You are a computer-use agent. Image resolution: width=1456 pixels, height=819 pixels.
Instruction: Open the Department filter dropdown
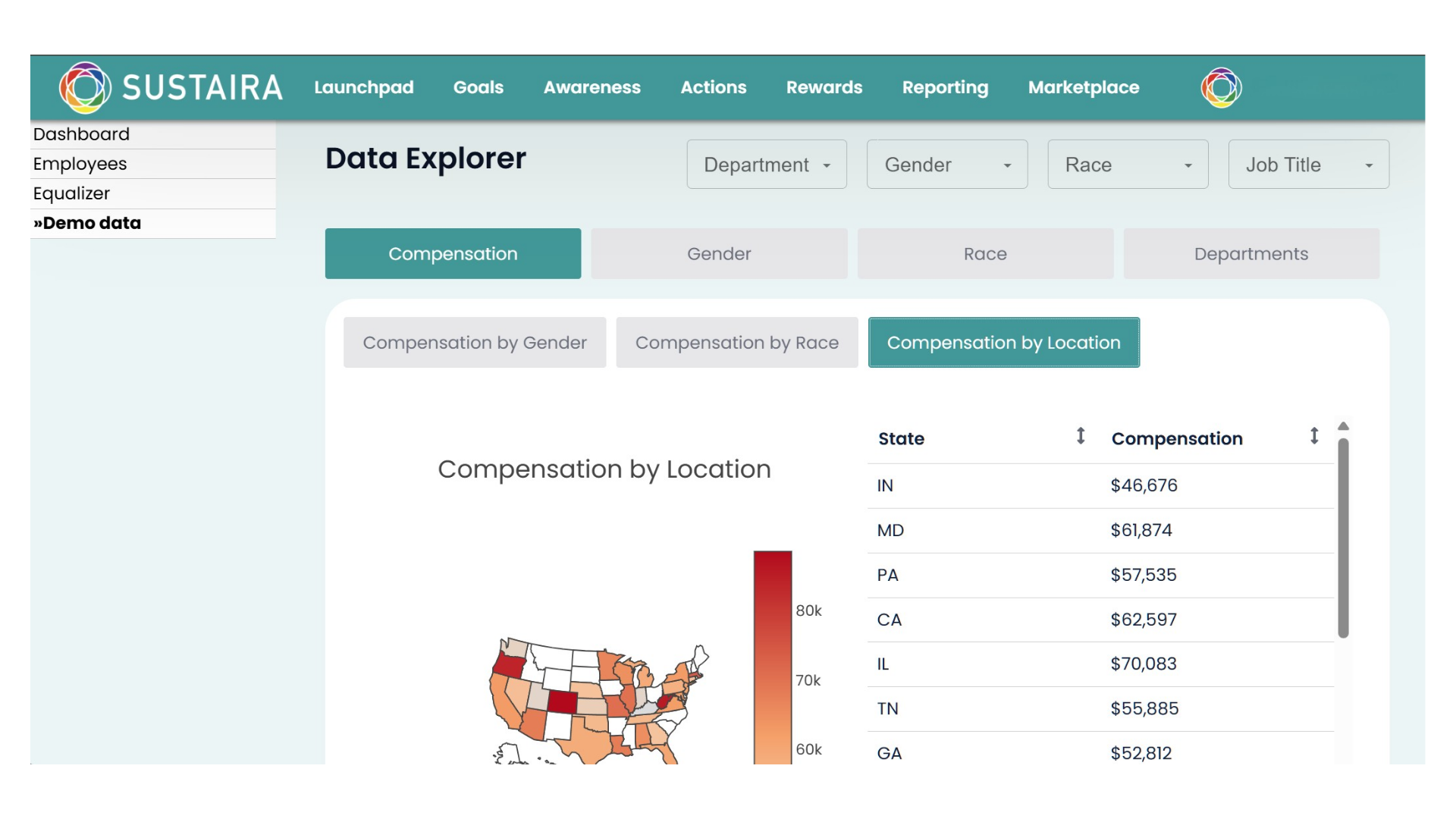point(767,165)
